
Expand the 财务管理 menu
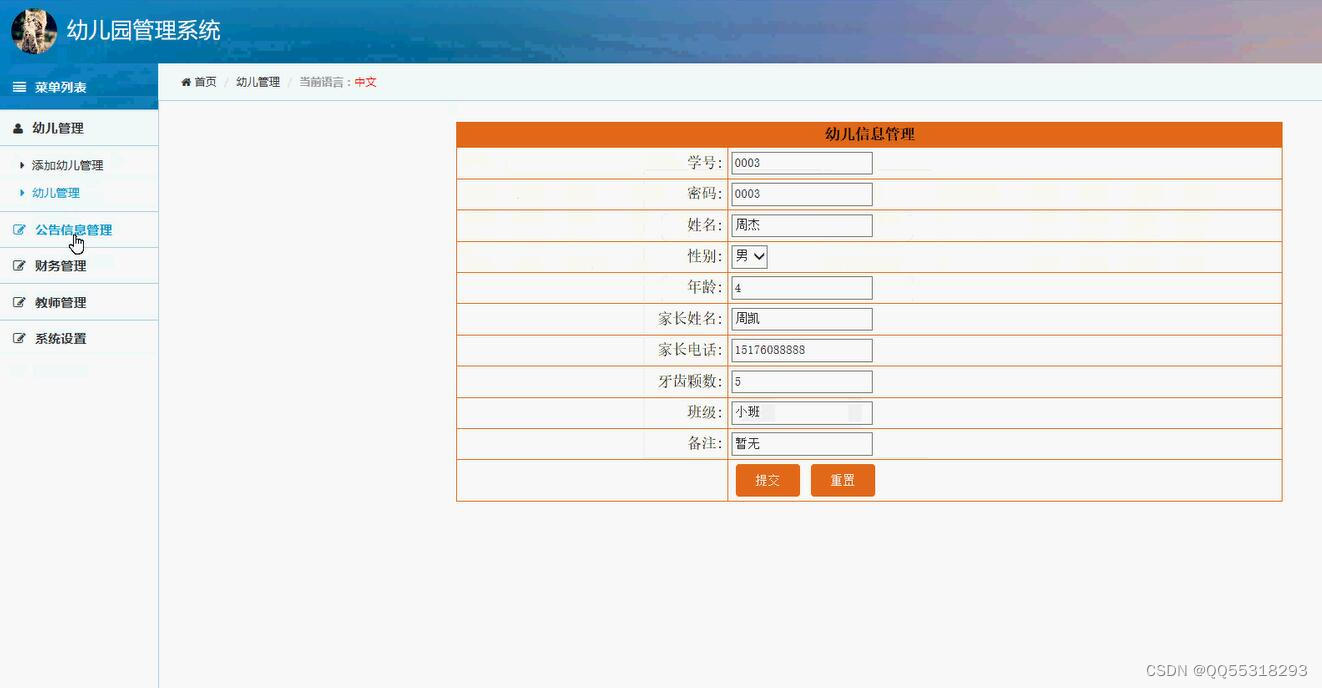(79, 266)
